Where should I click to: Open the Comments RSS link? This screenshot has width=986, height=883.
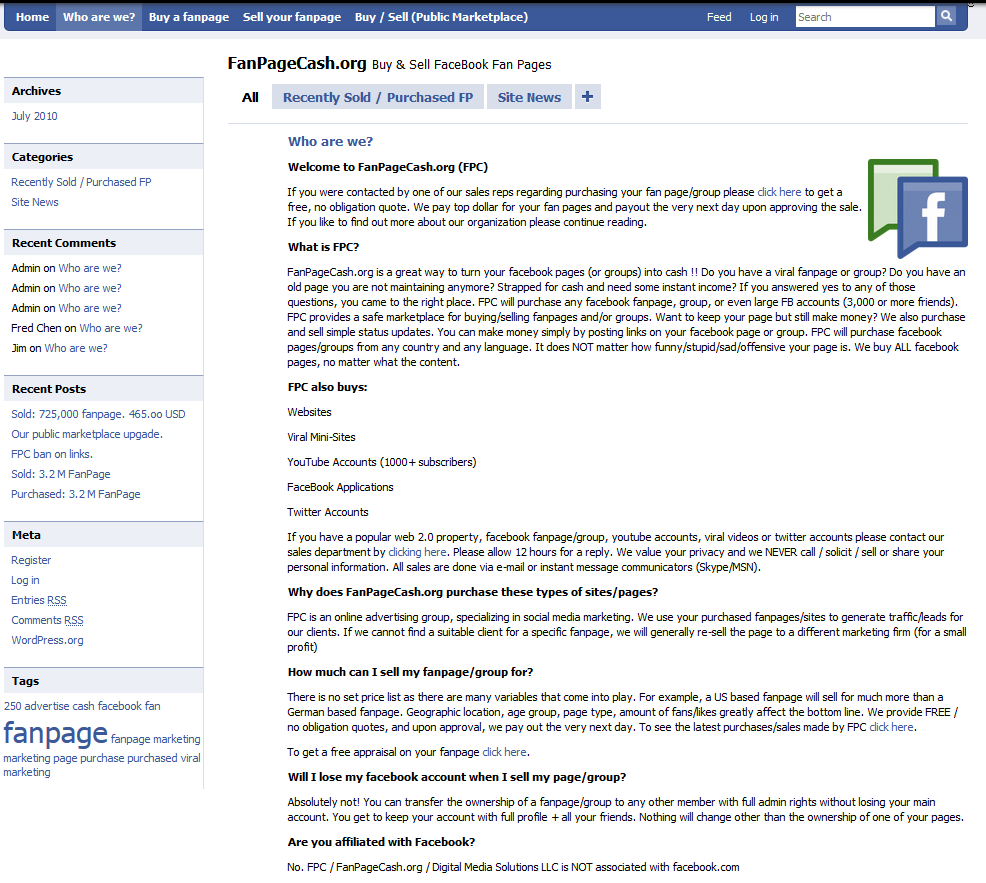point(47,620)
